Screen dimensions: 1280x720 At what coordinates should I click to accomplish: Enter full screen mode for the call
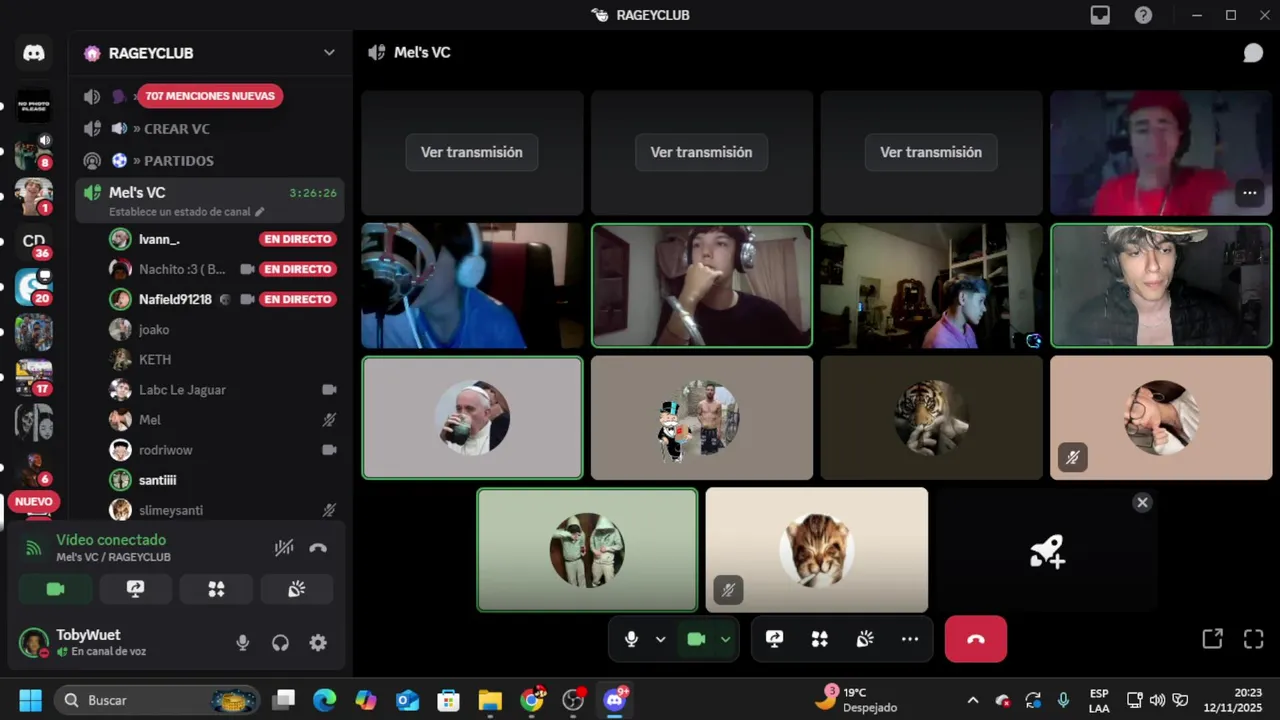coord(1253,639)
